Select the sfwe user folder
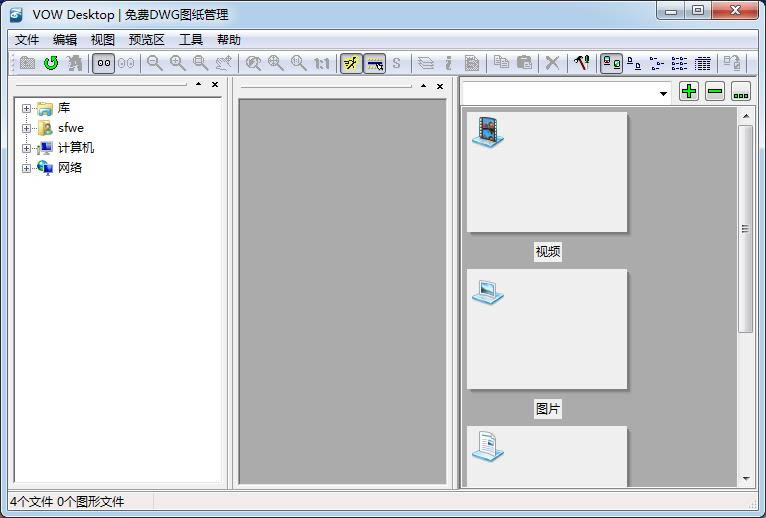The height and width of the screenshot is (518, 766). coord(71,128)
